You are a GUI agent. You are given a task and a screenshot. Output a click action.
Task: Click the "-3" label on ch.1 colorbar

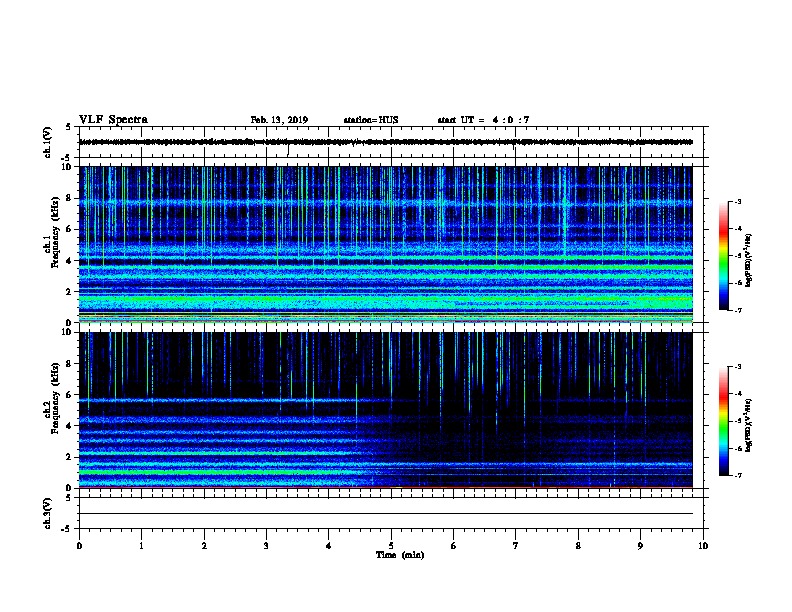738,202
